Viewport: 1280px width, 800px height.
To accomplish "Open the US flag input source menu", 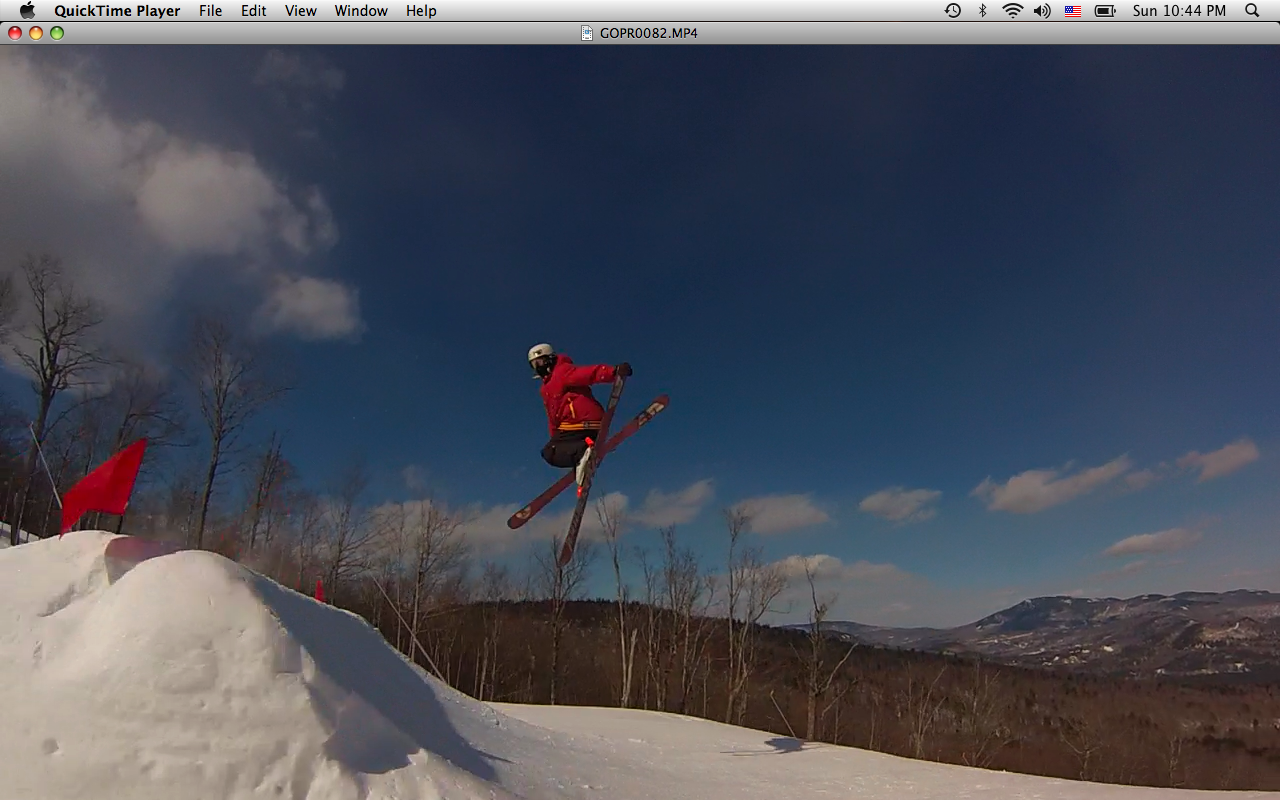I will [x=1072, y=11].
